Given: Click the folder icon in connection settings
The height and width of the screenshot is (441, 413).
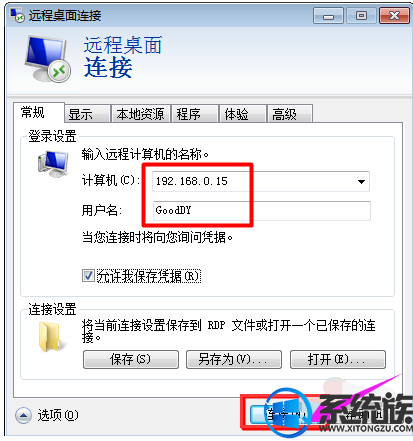Looking at the screenshot, I should [x=50, y=337].
